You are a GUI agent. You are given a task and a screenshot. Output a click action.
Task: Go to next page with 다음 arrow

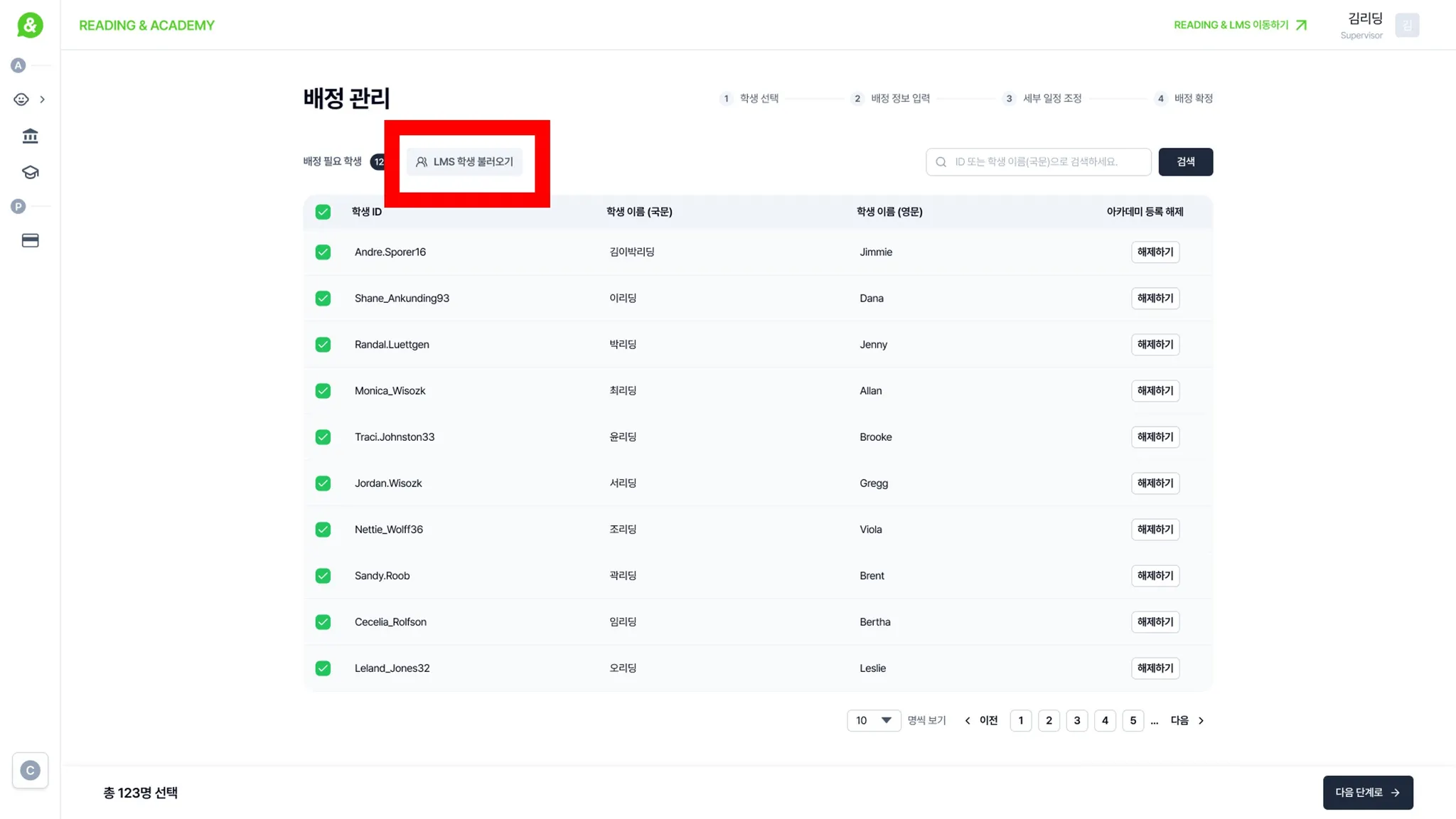click(1187, 720)
